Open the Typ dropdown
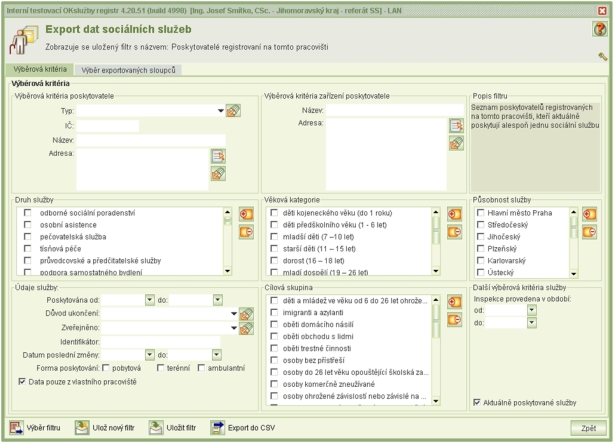Image resolution: width=614 pixels, height=443 pixels. pos(220,111)
